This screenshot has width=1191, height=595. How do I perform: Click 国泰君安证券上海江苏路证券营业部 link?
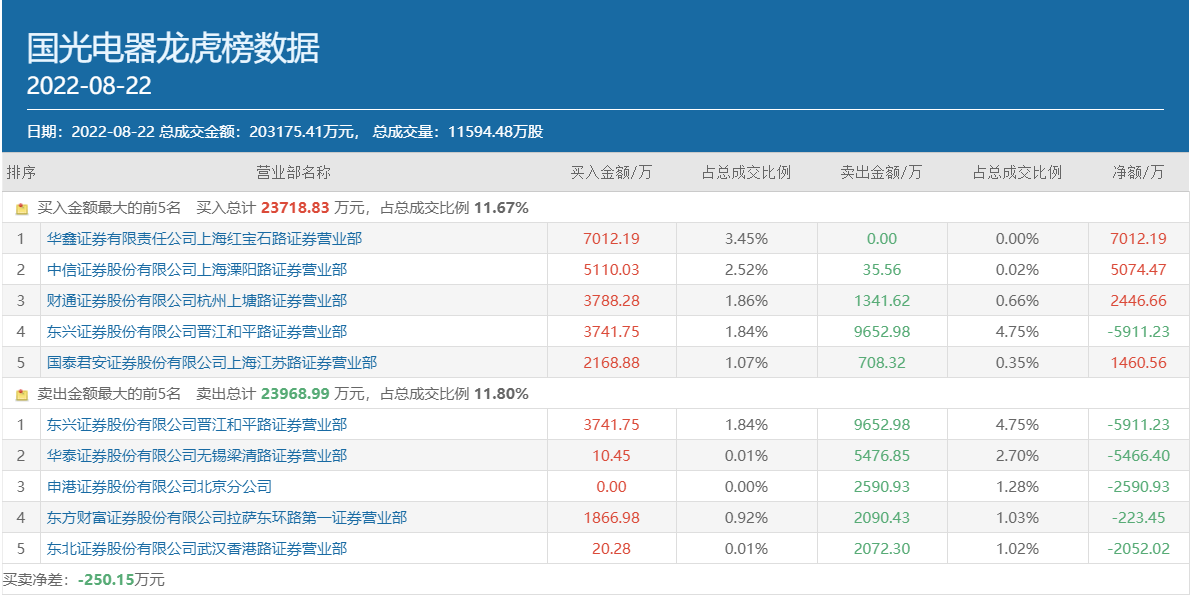click(211, 363)
